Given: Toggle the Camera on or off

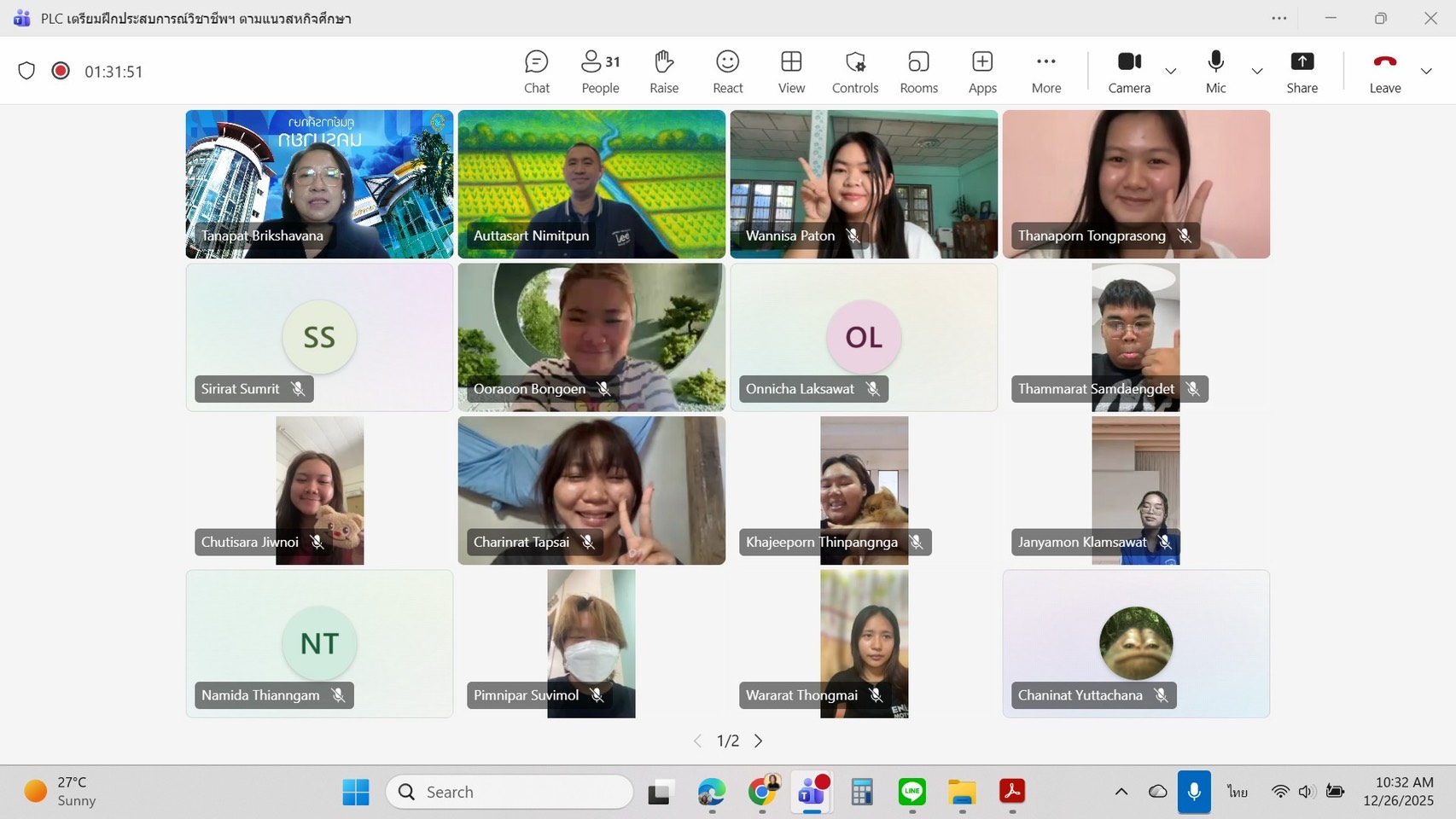Looking at the screenshot, I should click(x=1129, y=72).
